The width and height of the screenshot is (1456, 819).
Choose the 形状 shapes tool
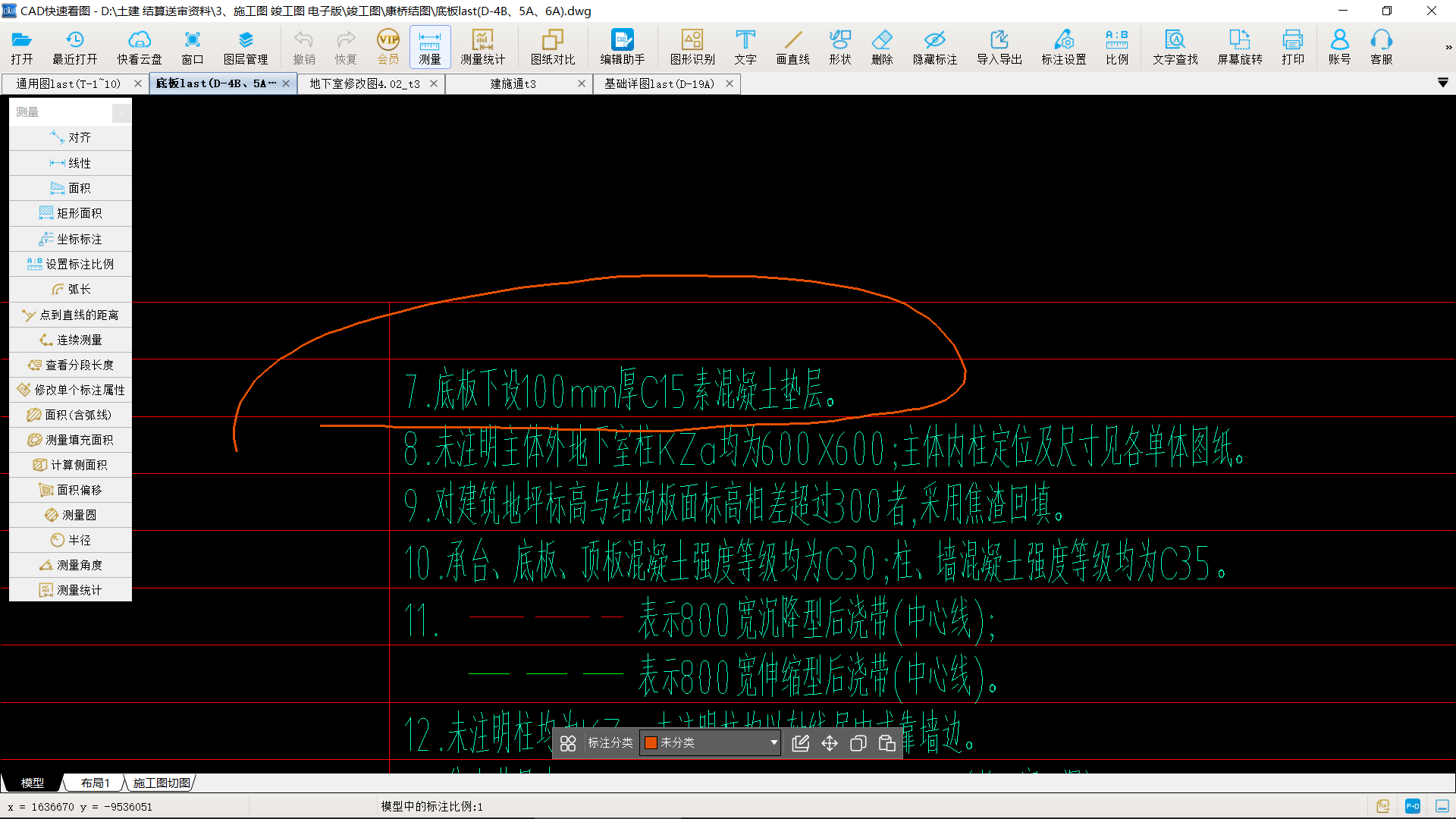click(x=840, y=47)
